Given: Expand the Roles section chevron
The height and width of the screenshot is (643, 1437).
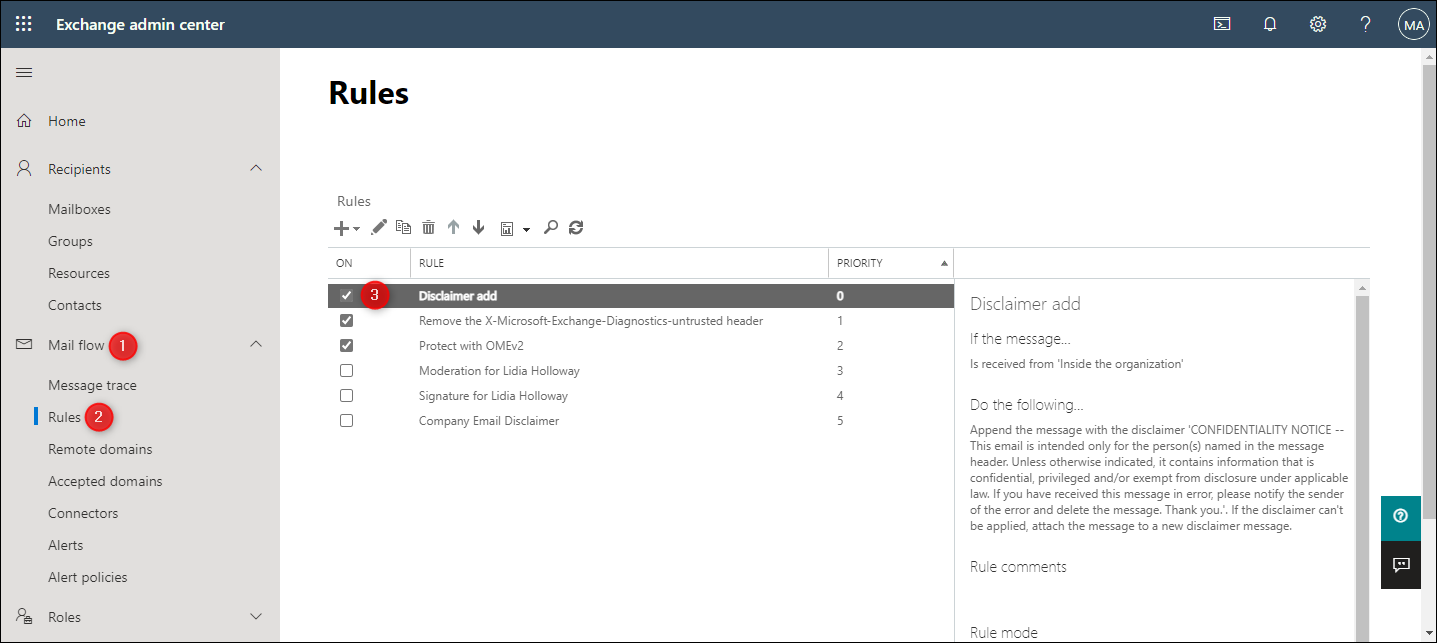Looking at the screenshot, I should (x=256, y=617).
